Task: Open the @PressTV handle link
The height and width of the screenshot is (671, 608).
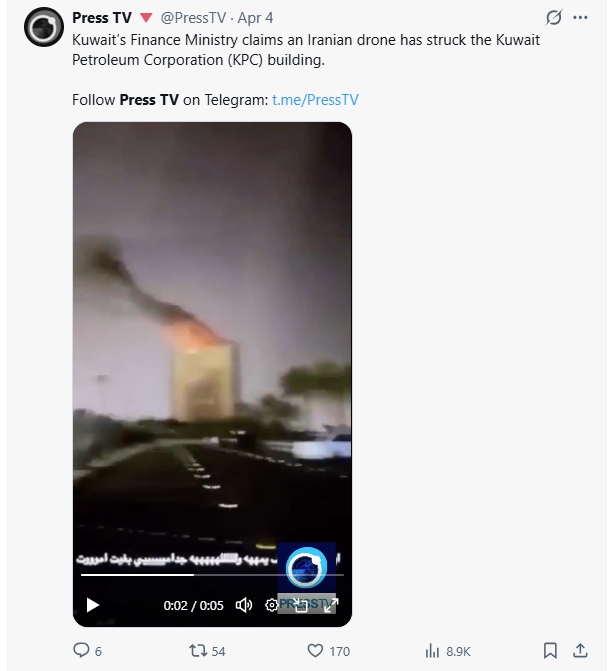Action: tap(193, 18)
